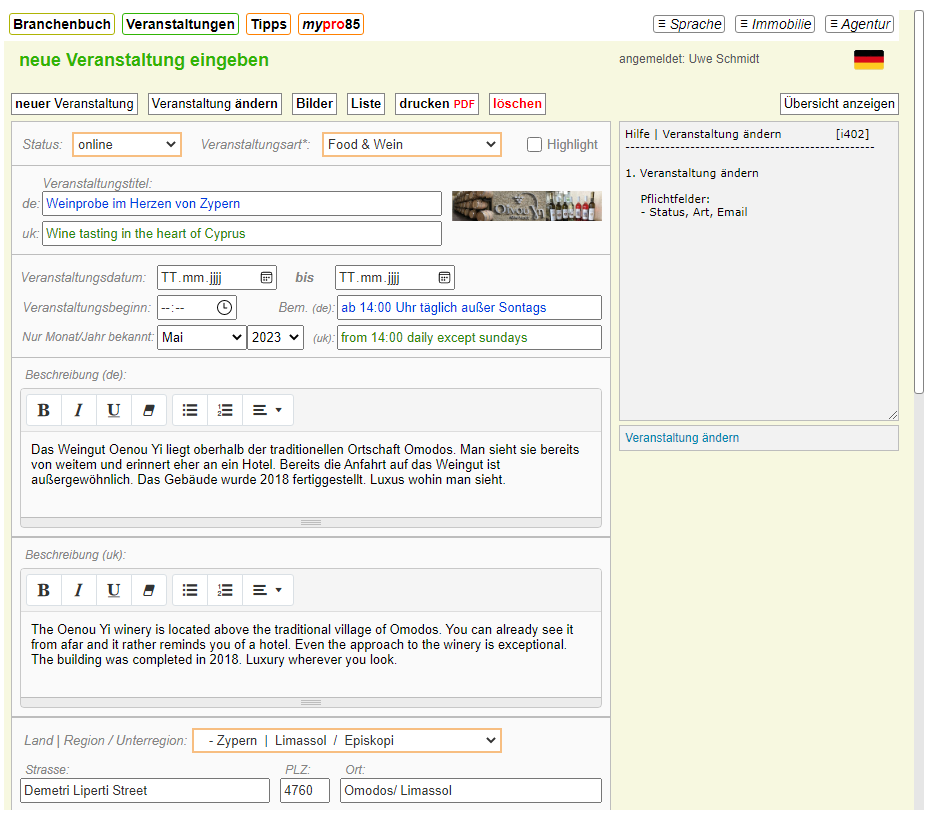
Task: Click Übersicht anzeigen button
Action: [x=839, y=103]
